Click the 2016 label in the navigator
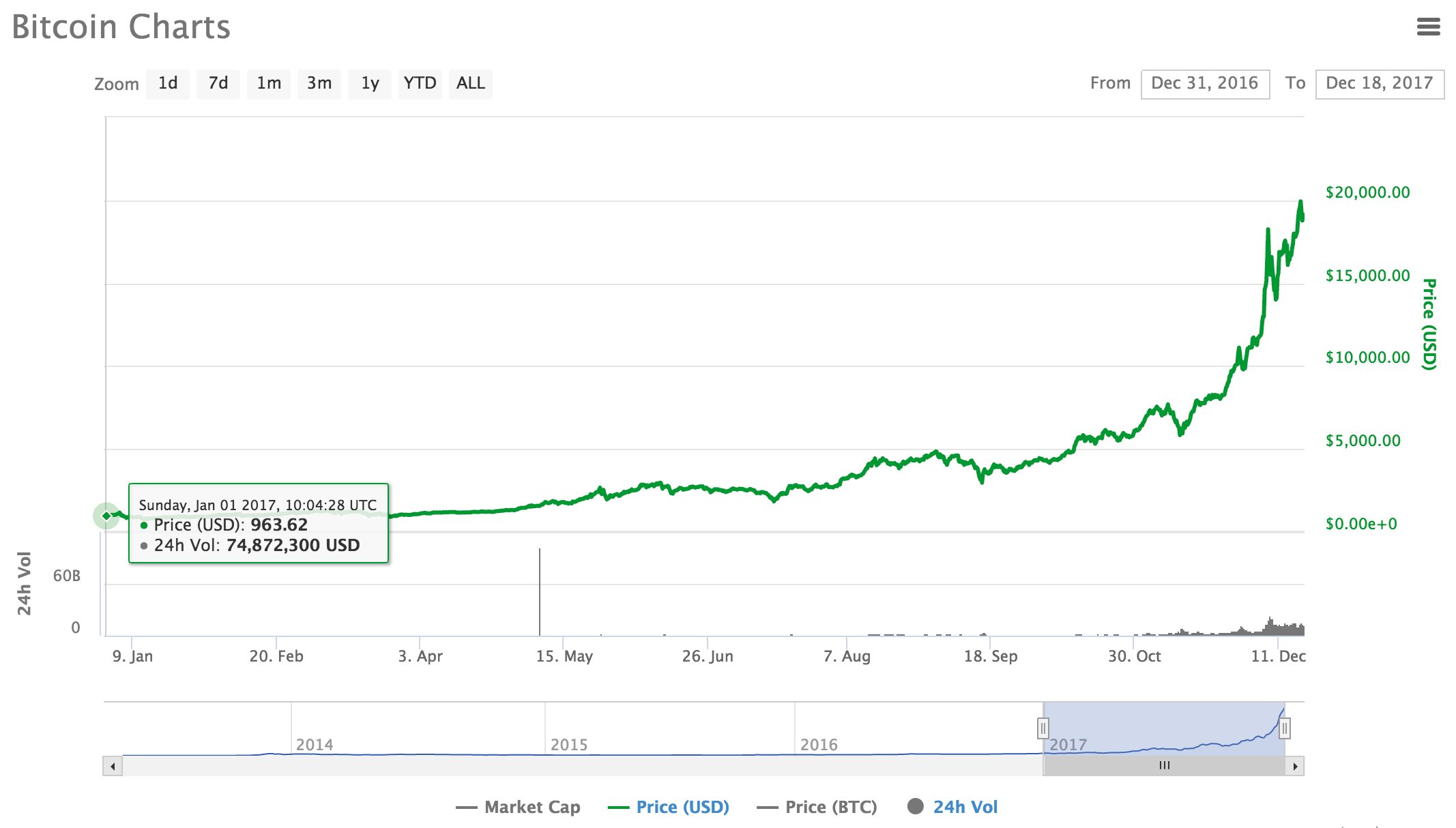This screenshot has height=828, width=1456. pos(819,745)
